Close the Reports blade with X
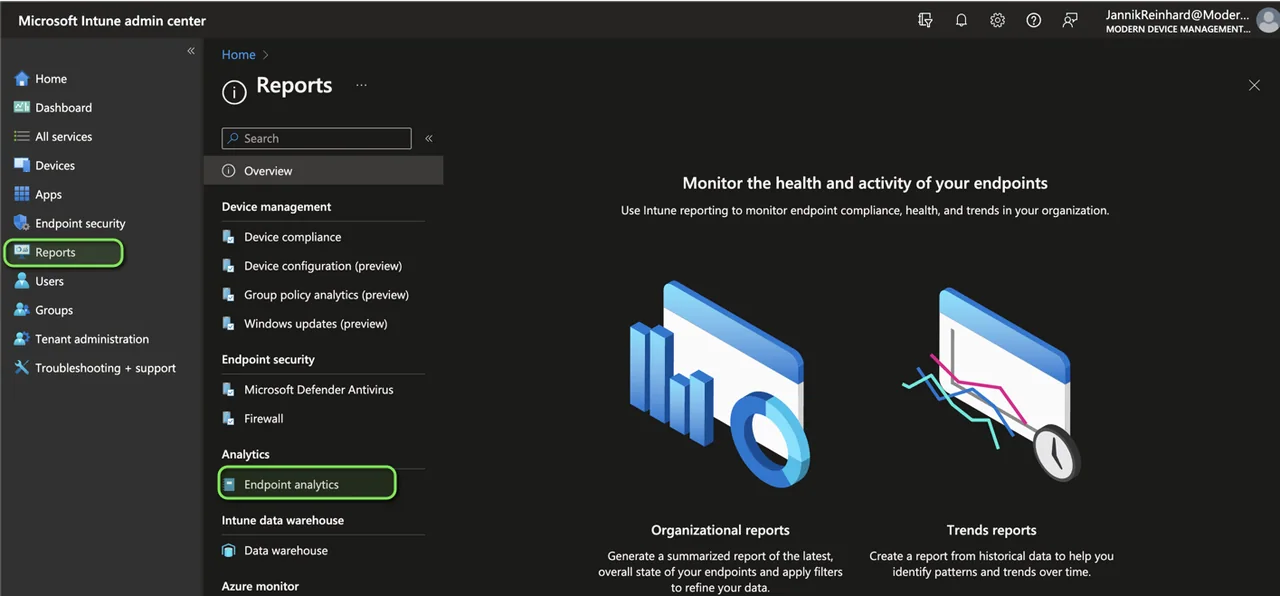This screenshot has height=596, width=1280. (x=1254, y=86)
